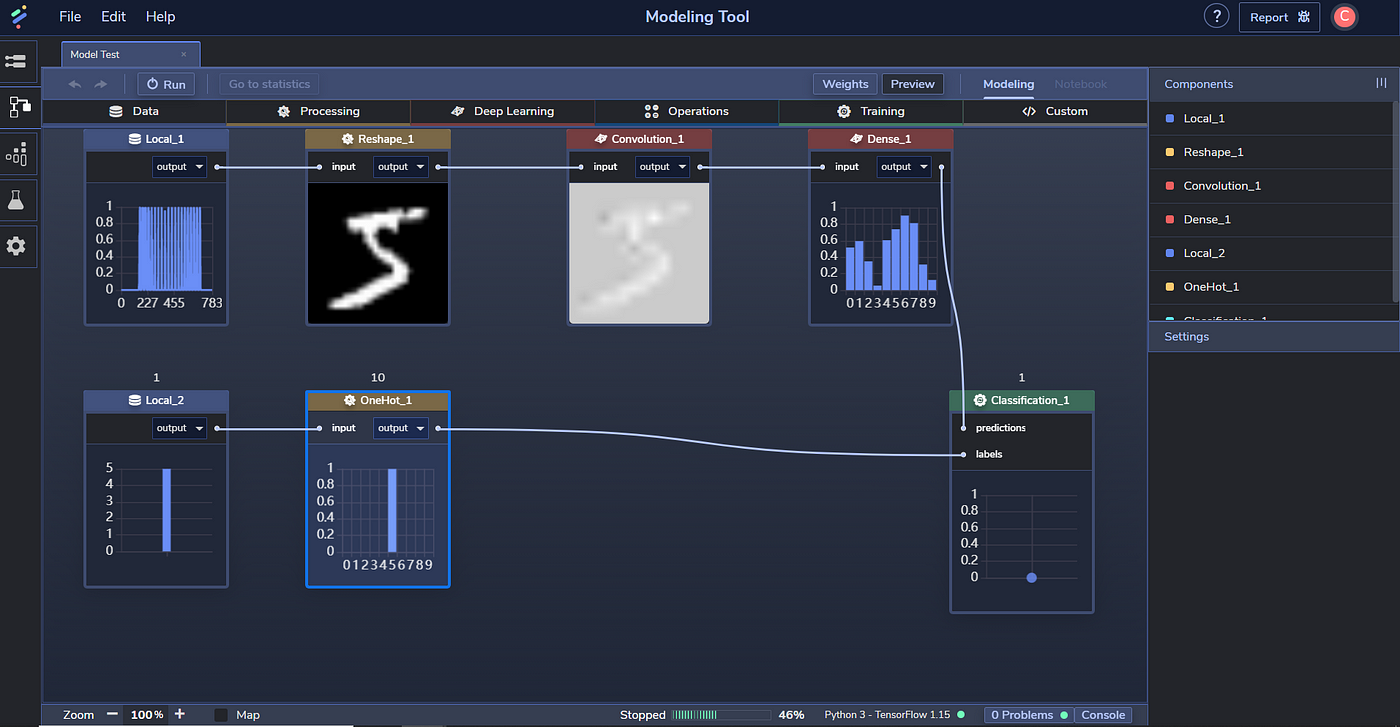
Task: Open the help question mark icon
Action: (1216, 16)
